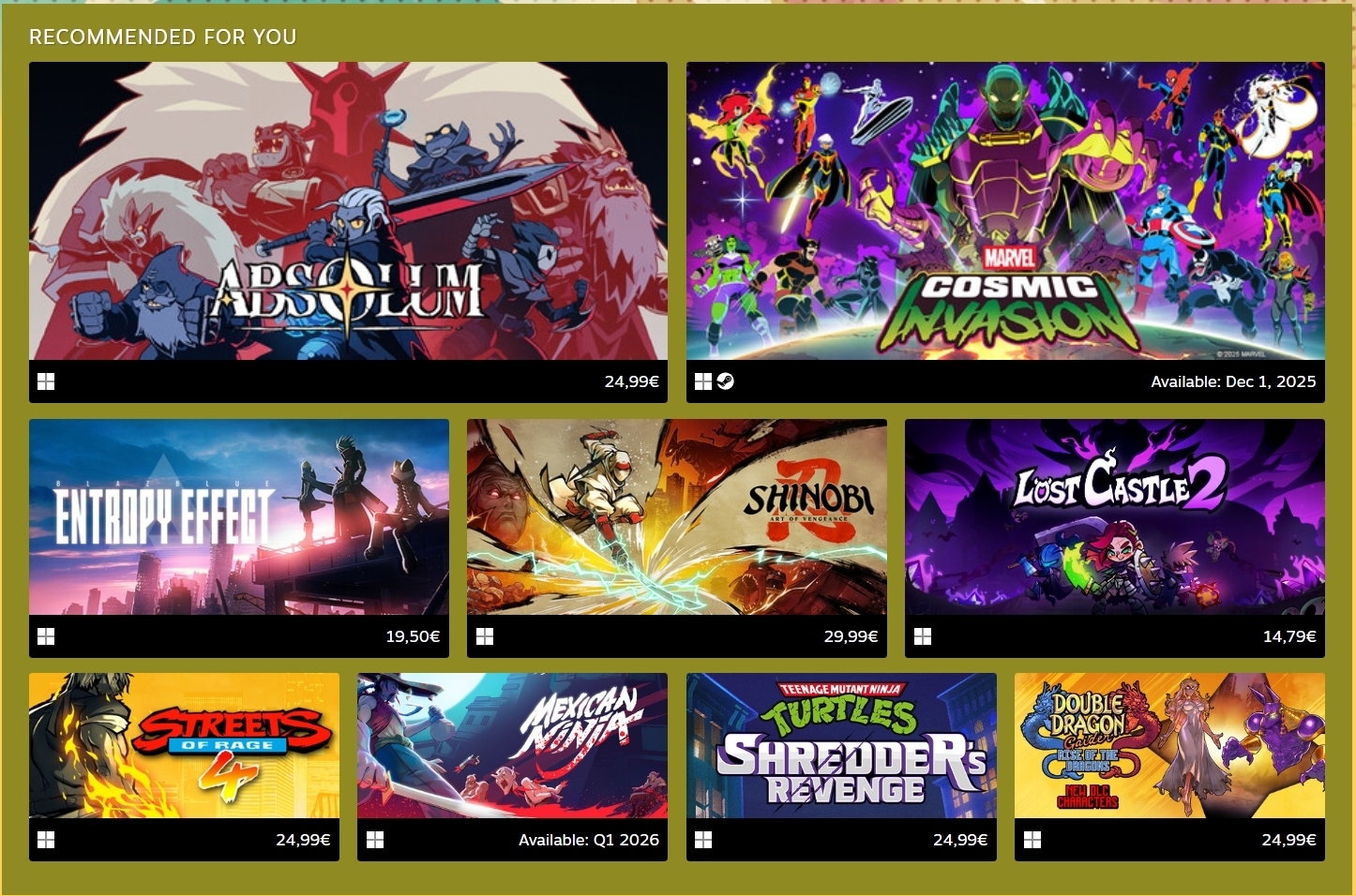This screenshot has width=1356, height=896.
Task: Click the Windows icon under Double Dragon Gaiden
Action: coord(1032,840)
